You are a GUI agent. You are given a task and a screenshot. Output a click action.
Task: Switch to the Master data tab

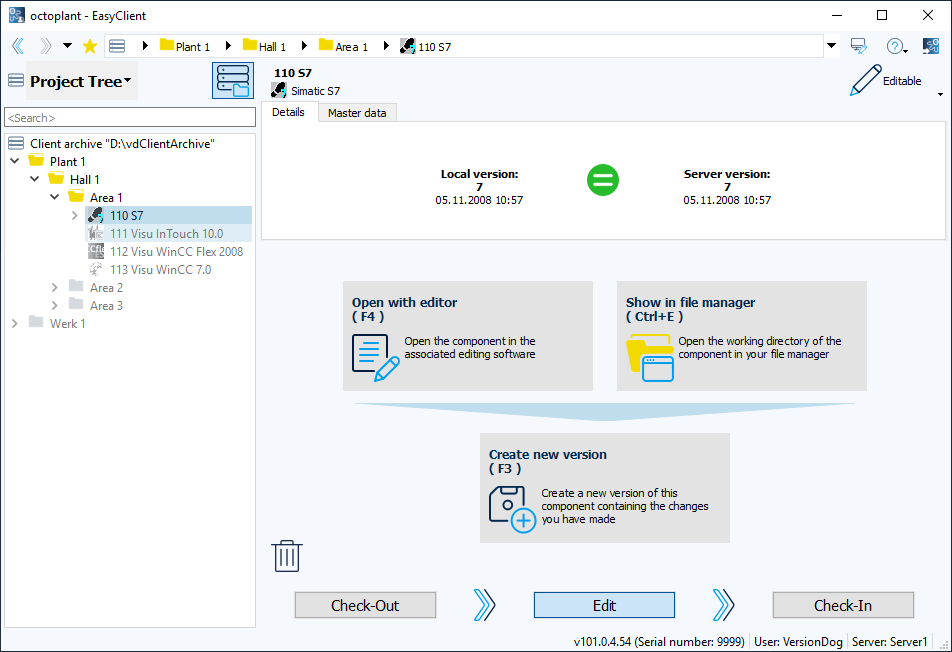(357, 113)
